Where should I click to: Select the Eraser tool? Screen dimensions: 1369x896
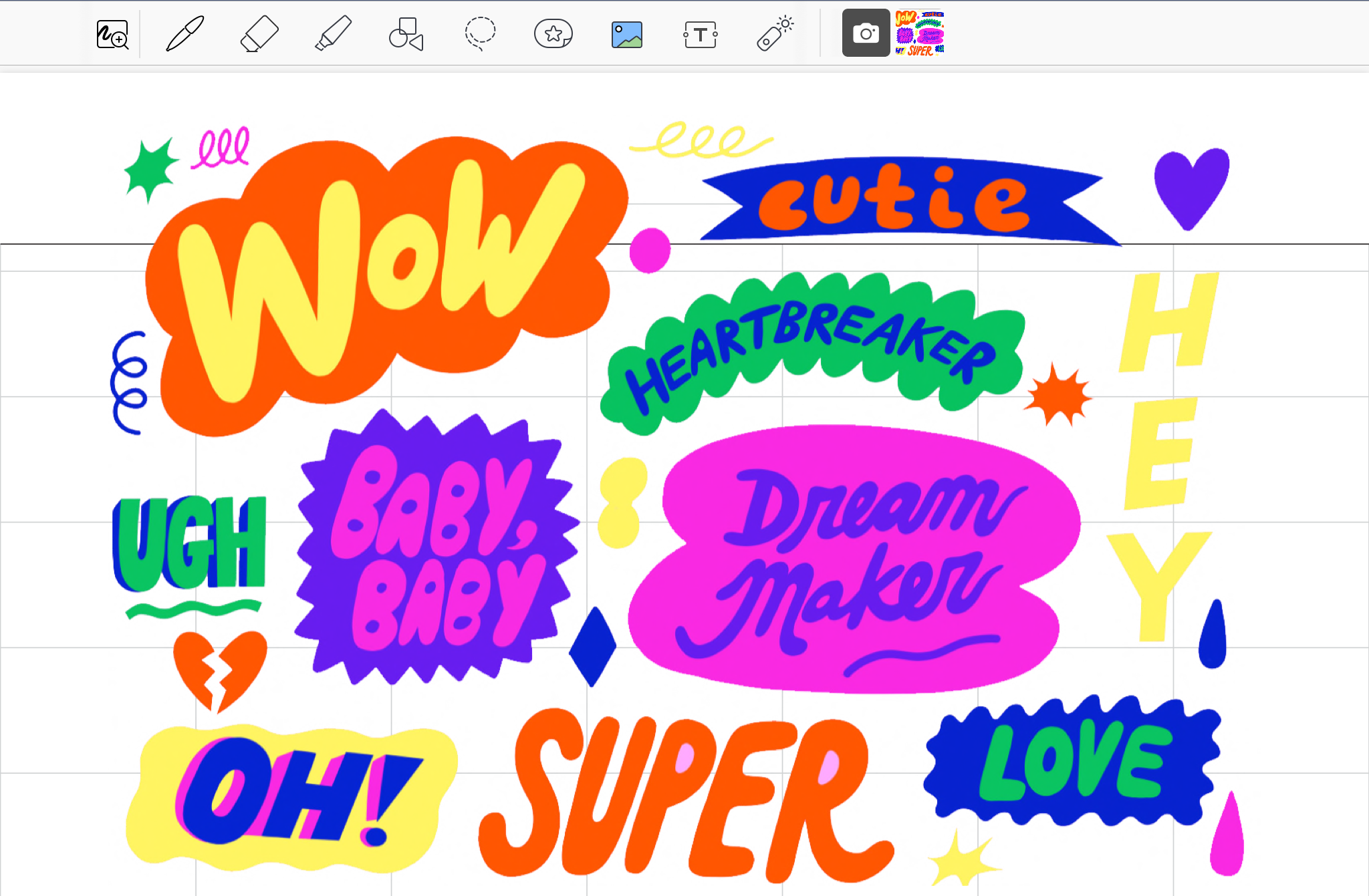click(x=259, y=34)
